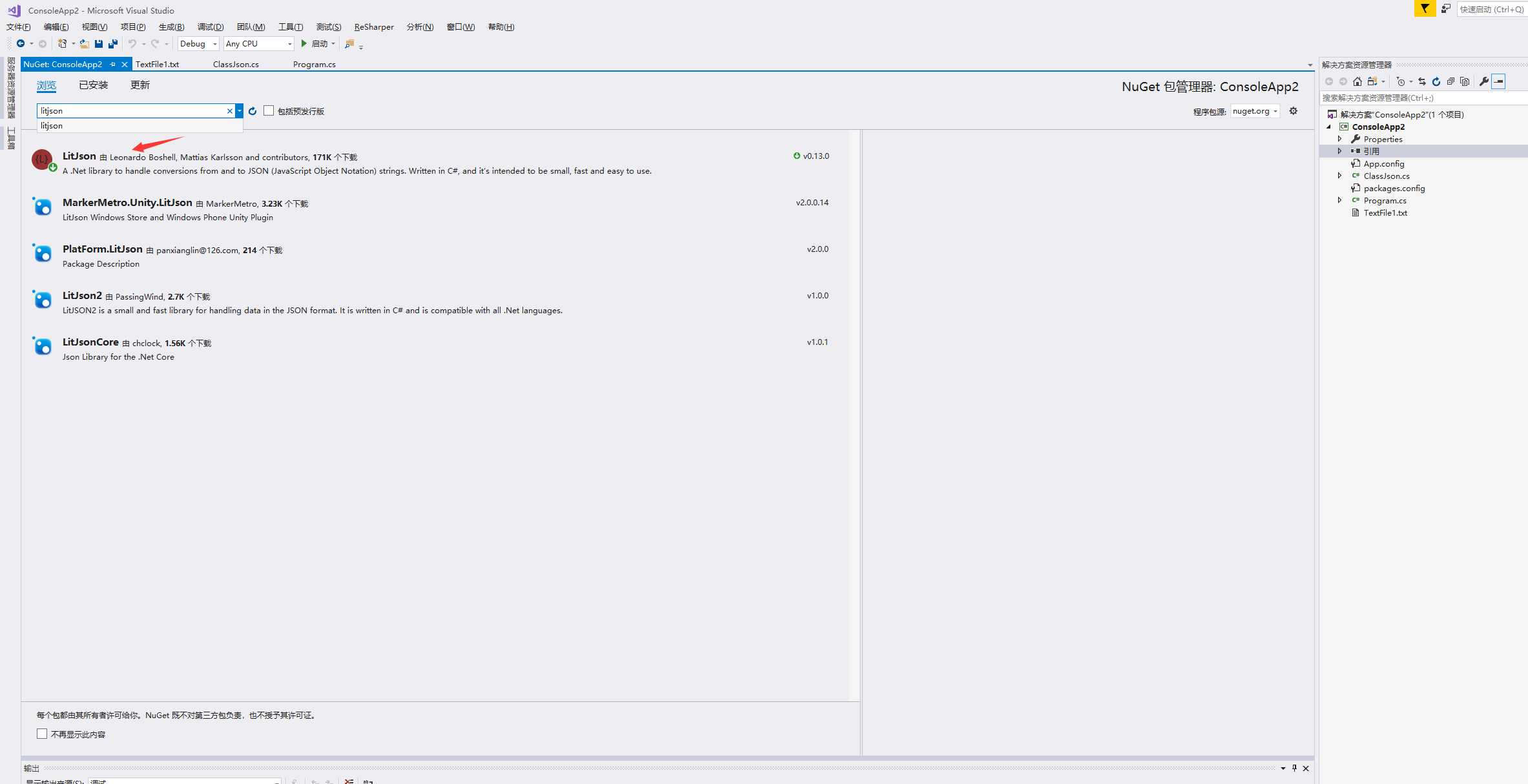
Task: Click the refresh icon next to search box
Action: (x=253, y=111)
